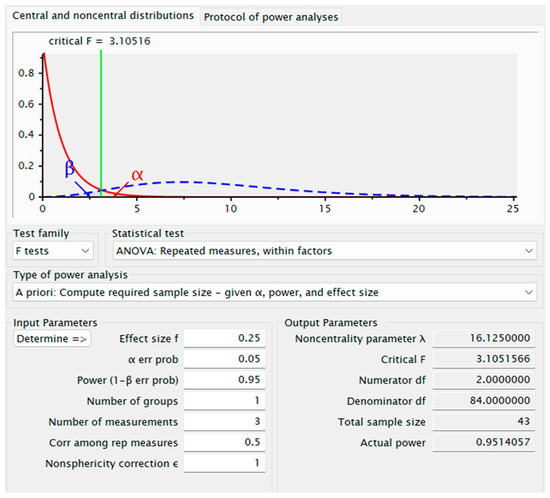Screen dimensions: 550x498
Task: Click the green critical F line
Action: point(101,123)
